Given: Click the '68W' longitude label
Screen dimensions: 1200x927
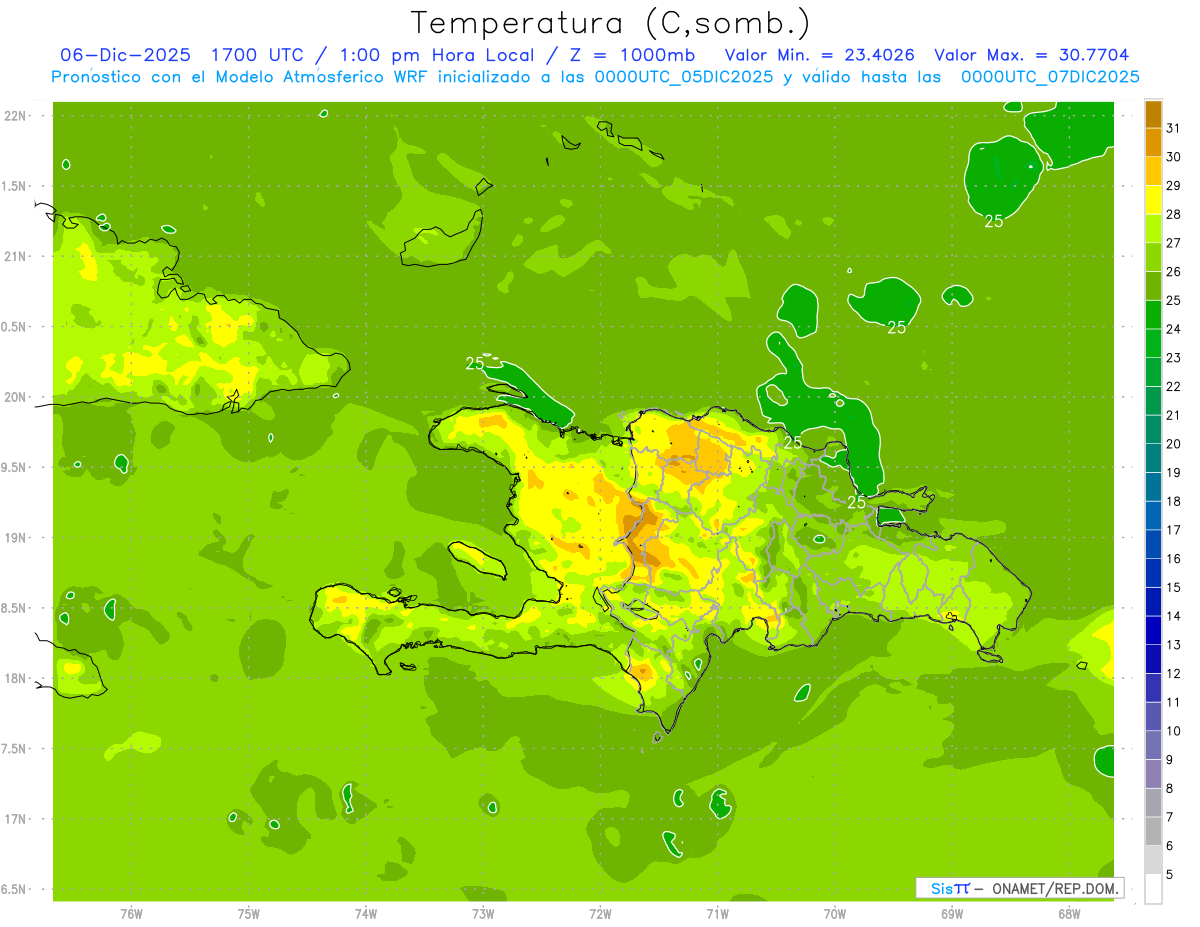Looking at the screenshot, I should [1069, 913].
